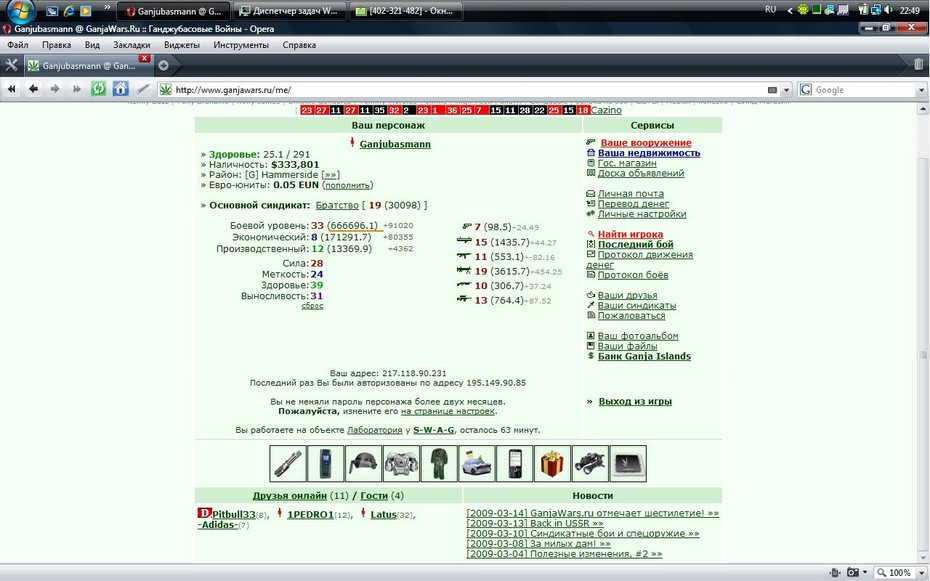
Task: Open the car inventory item
Action: tap(477, 464)
